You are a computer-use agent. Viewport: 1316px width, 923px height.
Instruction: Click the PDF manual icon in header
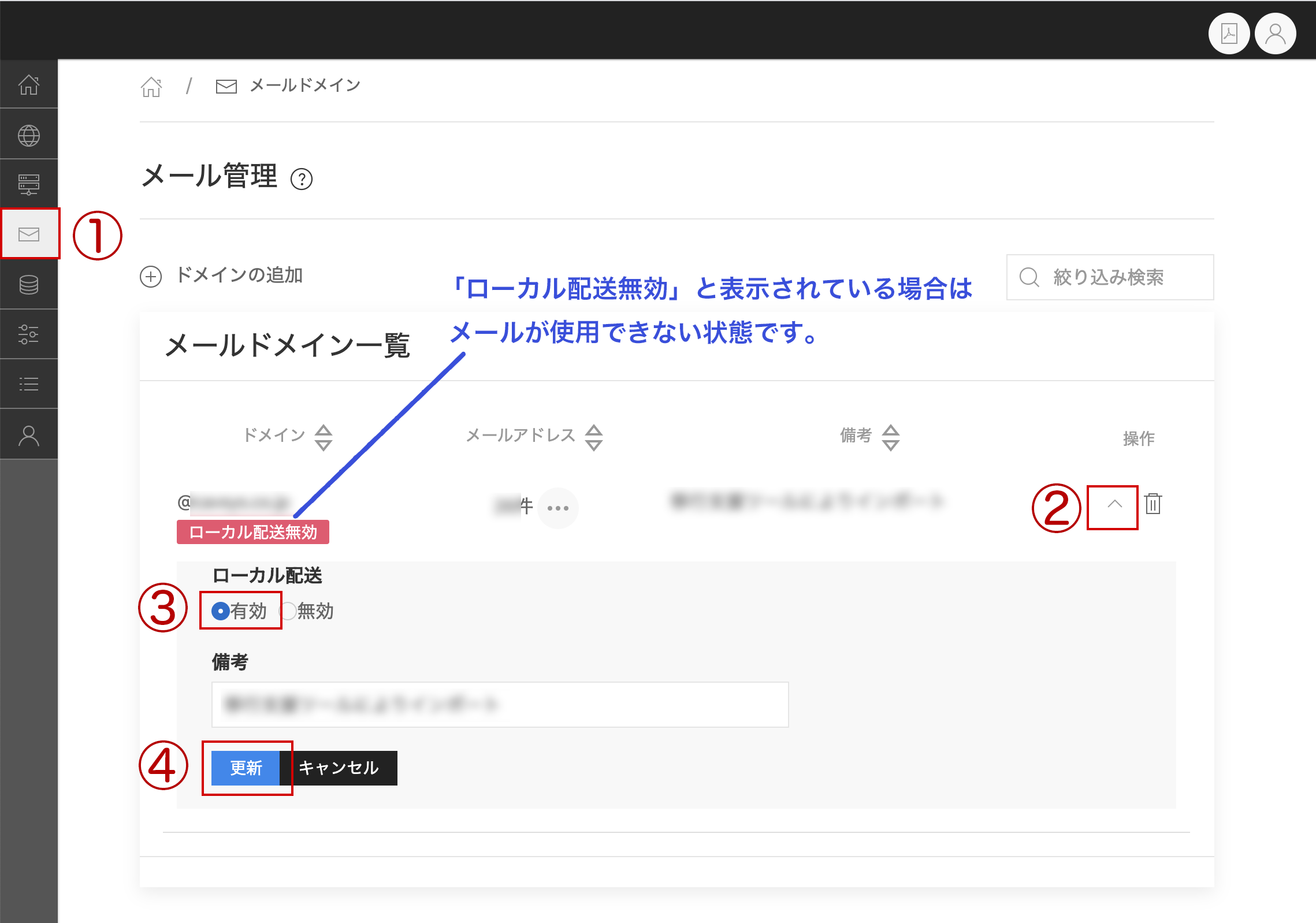click(1229, 34)
